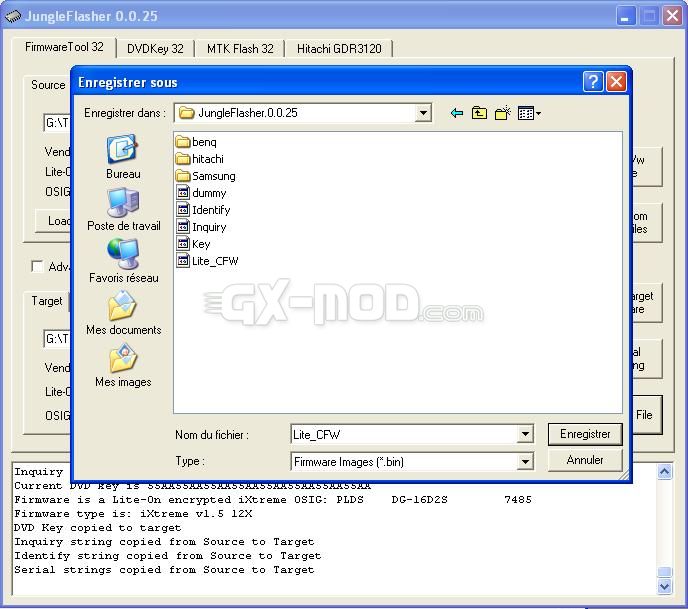Create a new folder icon

(502, 113)
